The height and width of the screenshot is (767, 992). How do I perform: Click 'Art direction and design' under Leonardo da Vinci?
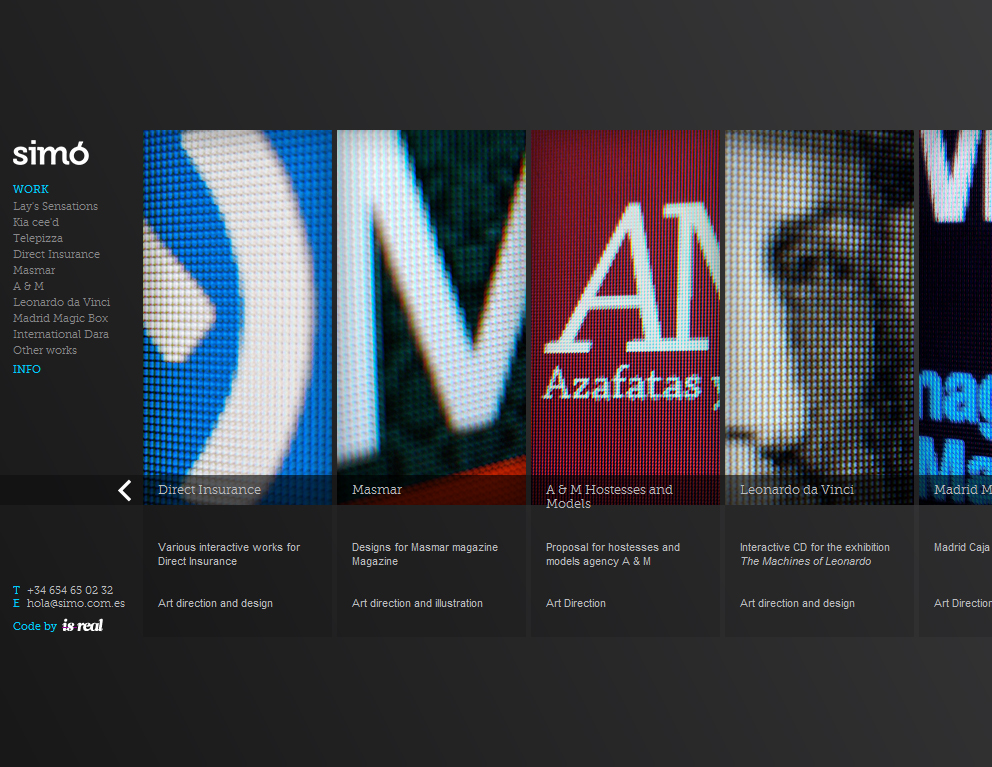click(x=798, y=604)
